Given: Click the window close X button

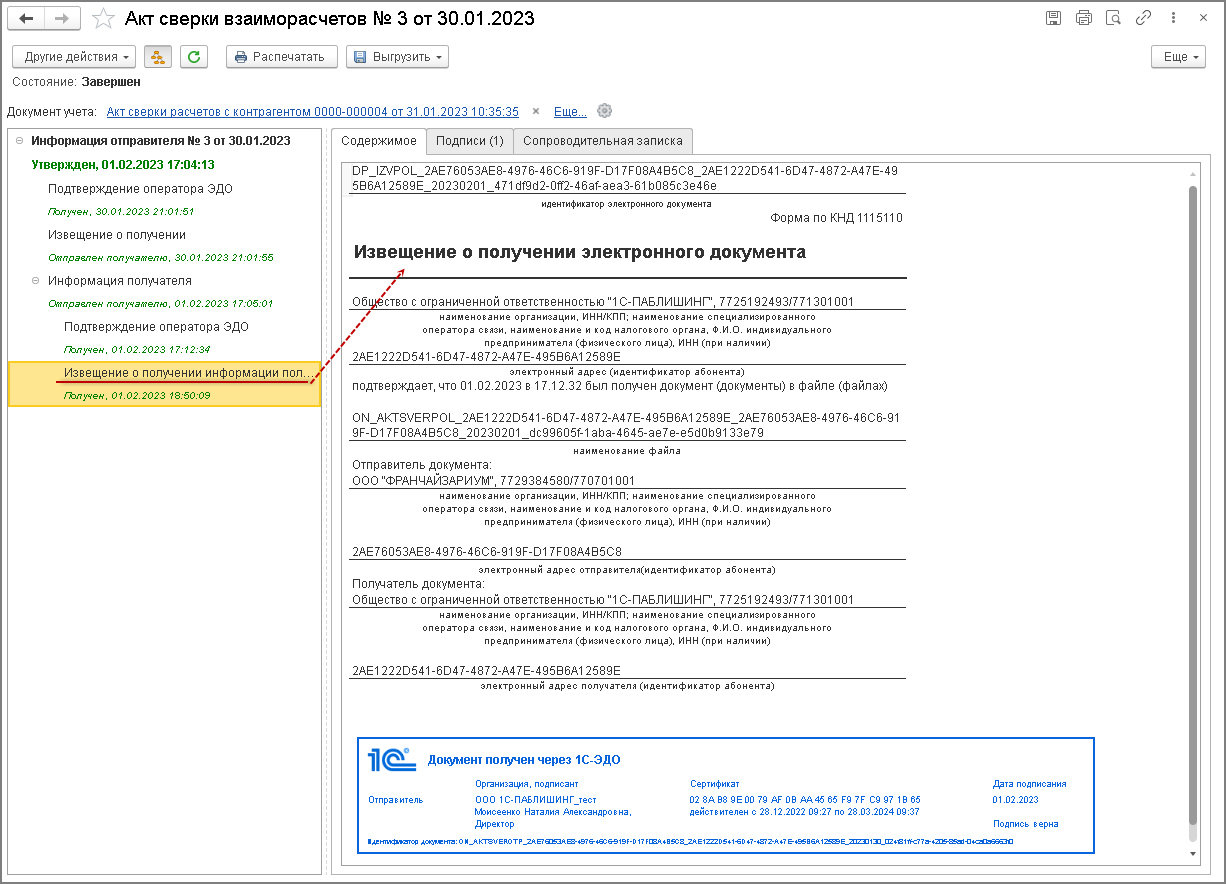Looking at the screenshot, I should point(1203,18).
